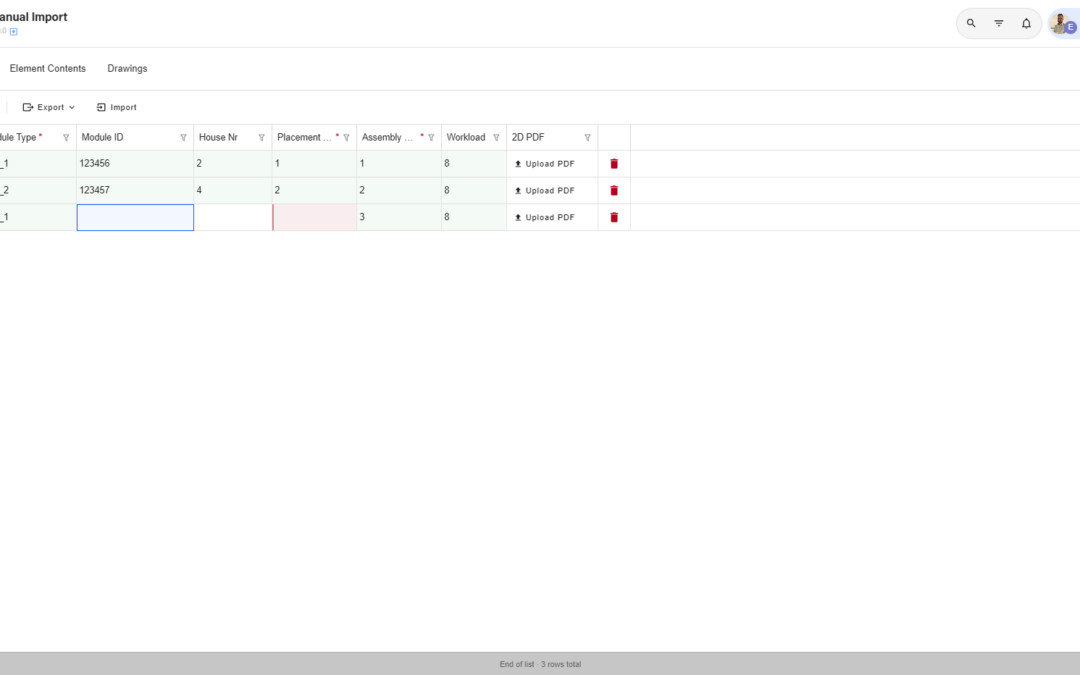Open the search icon in the header
Screen dimensions: 1080x675
click(x=971, y=23)
